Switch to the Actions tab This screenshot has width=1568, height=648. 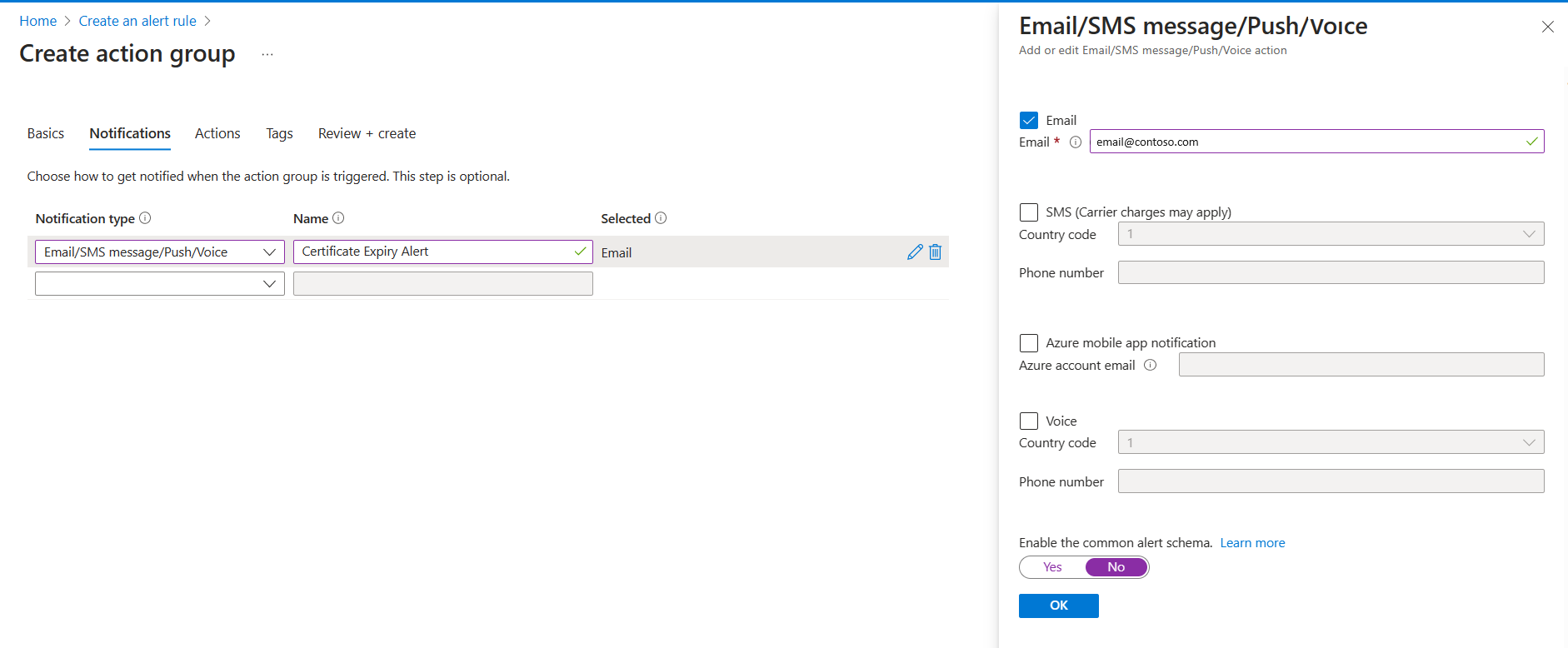pyautogui.click(x=217, y=133)
